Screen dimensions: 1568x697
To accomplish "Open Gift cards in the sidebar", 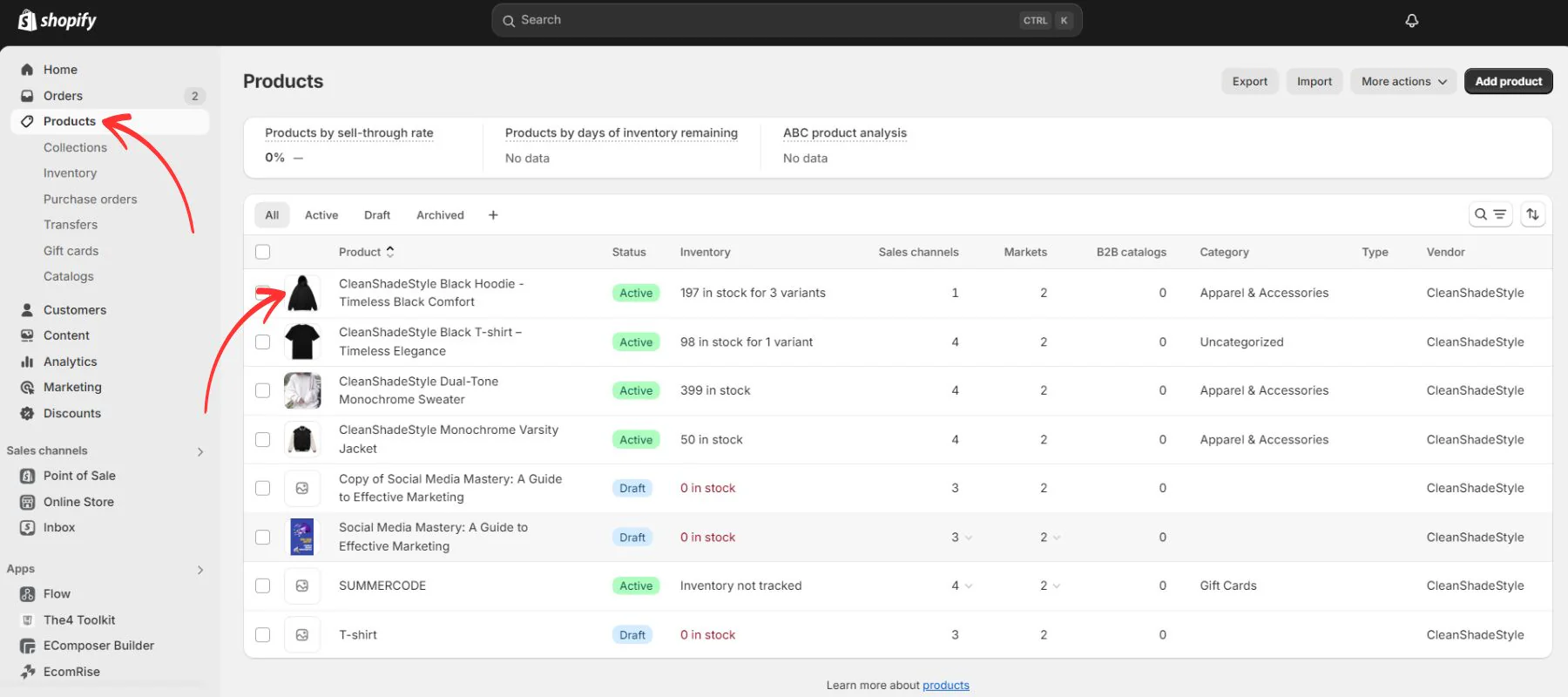I will [71, 251].
